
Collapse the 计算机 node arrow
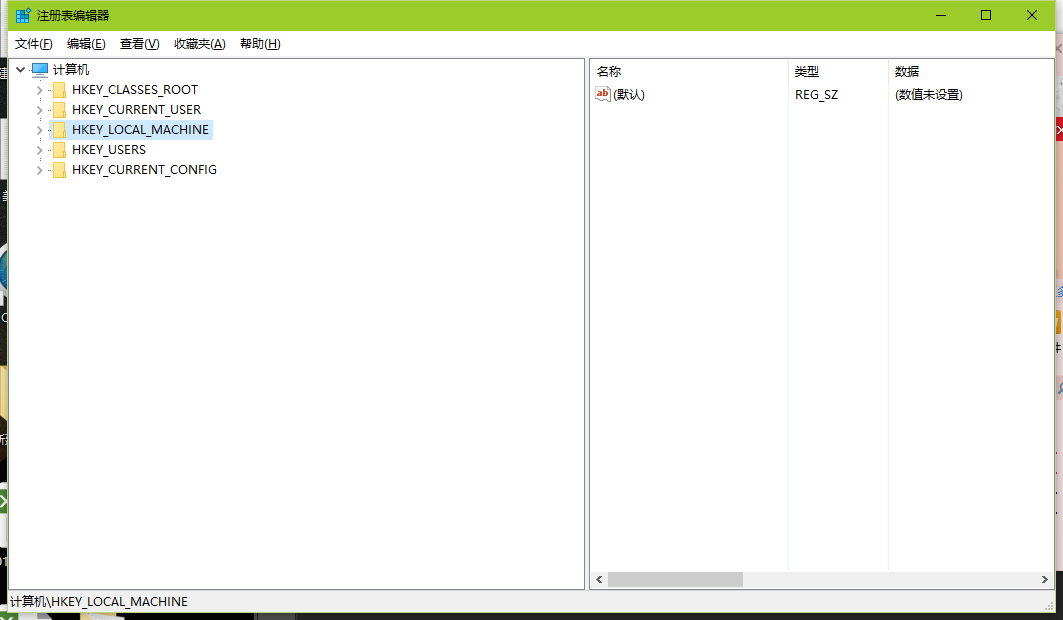[x=20, y=69]
